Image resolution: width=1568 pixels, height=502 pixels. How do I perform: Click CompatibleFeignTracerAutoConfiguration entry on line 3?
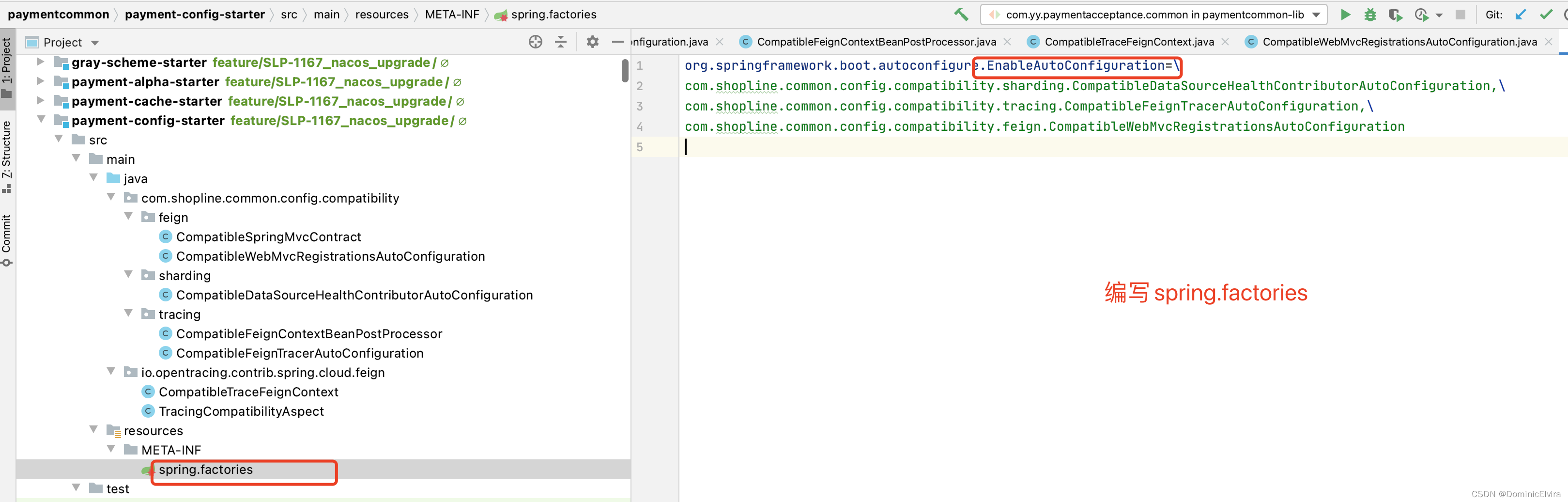[1211, 106]
